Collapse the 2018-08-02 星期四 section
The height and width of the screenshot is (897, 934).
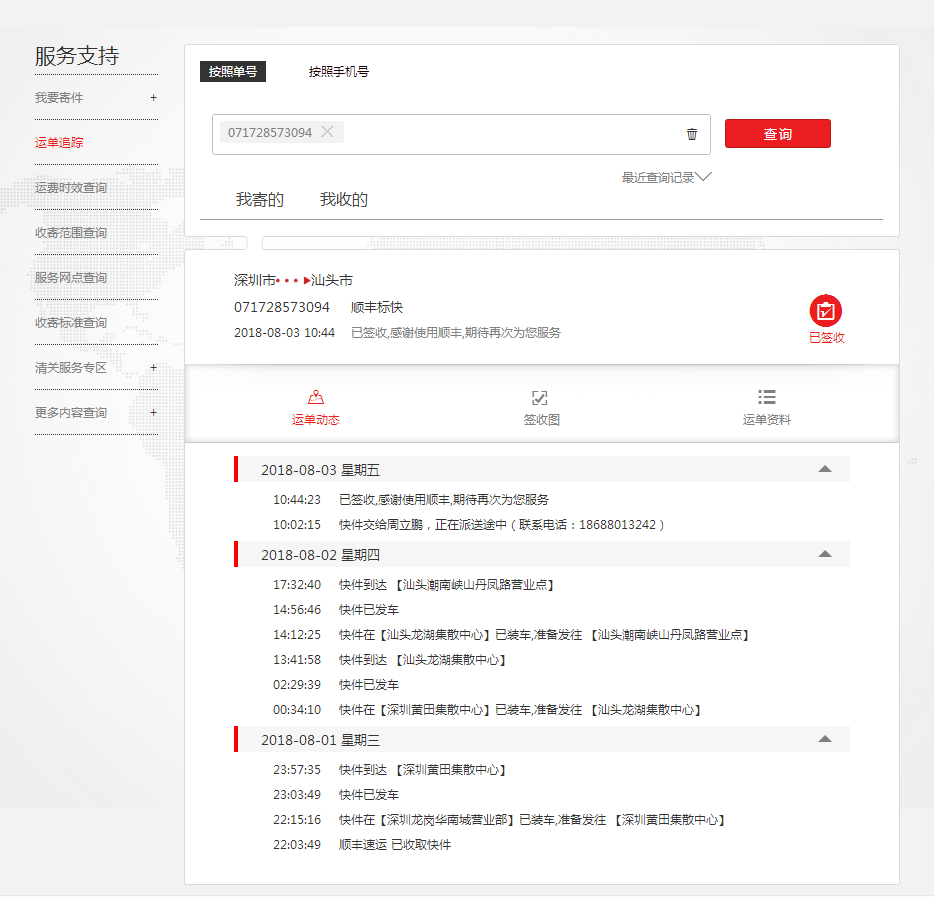click(x=825, y=554)
